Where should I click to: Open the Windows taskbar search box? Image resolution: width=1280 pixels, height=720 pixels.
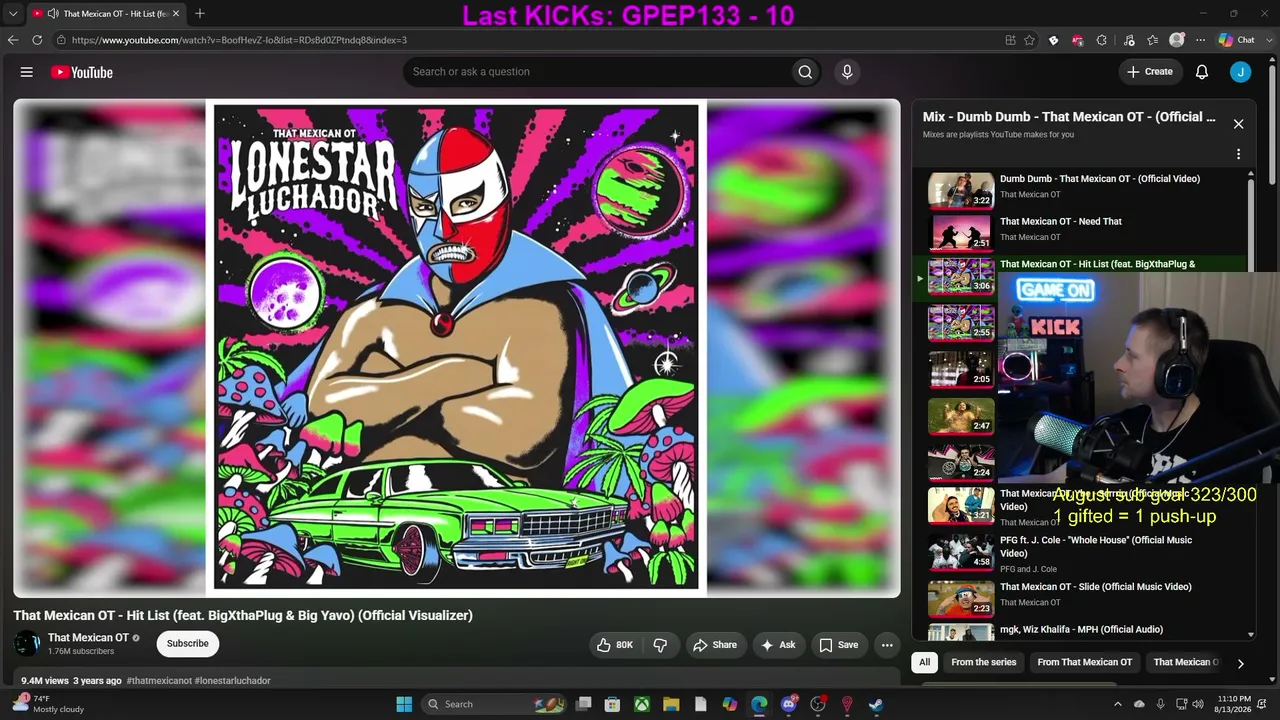pyautogui.click(x=496, y=704)
